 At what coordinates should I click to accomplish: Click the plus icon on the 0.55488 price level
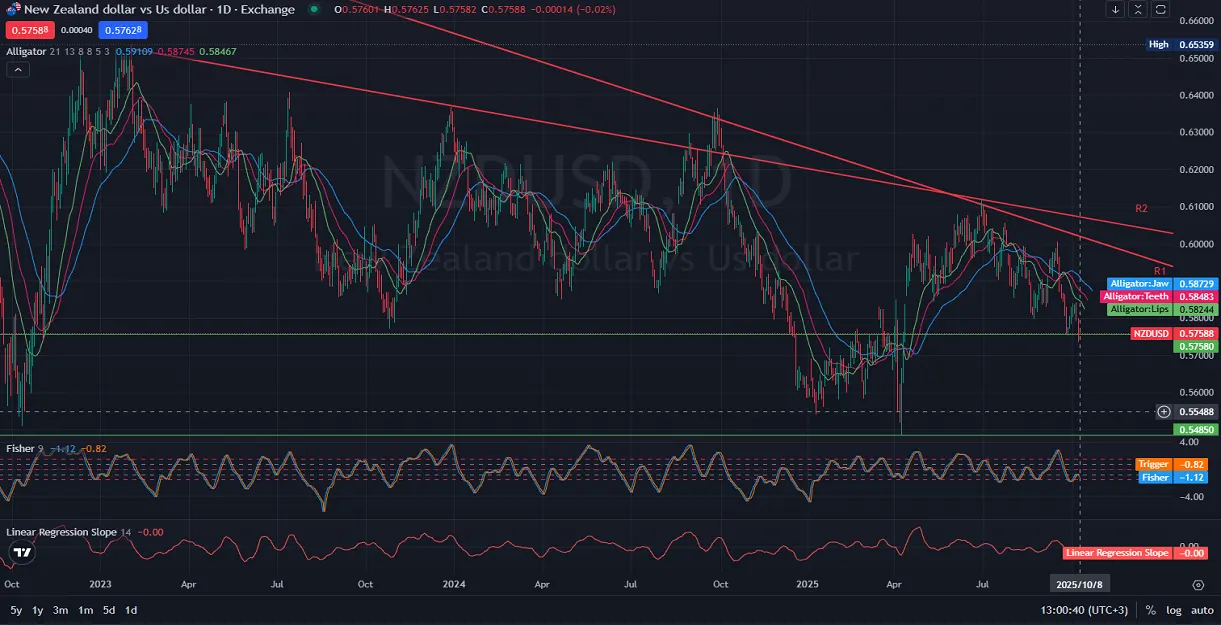pyautogui.click(x=1163, y=411)
